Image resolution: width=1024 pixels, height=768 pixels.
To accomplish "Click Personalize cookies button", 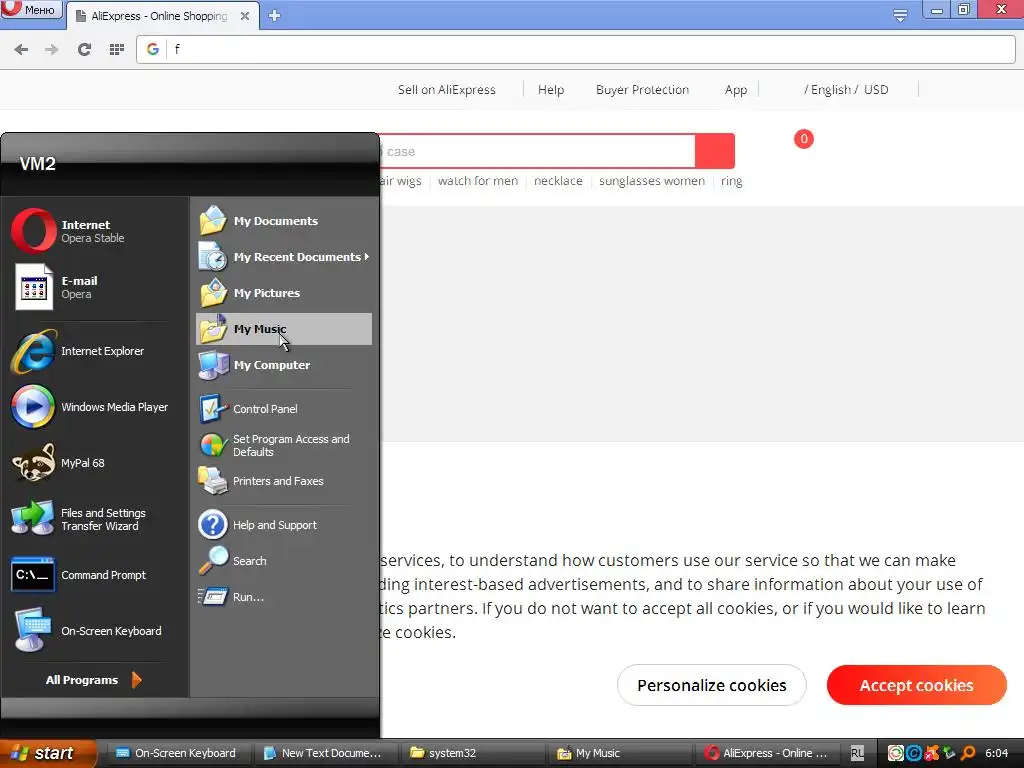I will [712, 685].
